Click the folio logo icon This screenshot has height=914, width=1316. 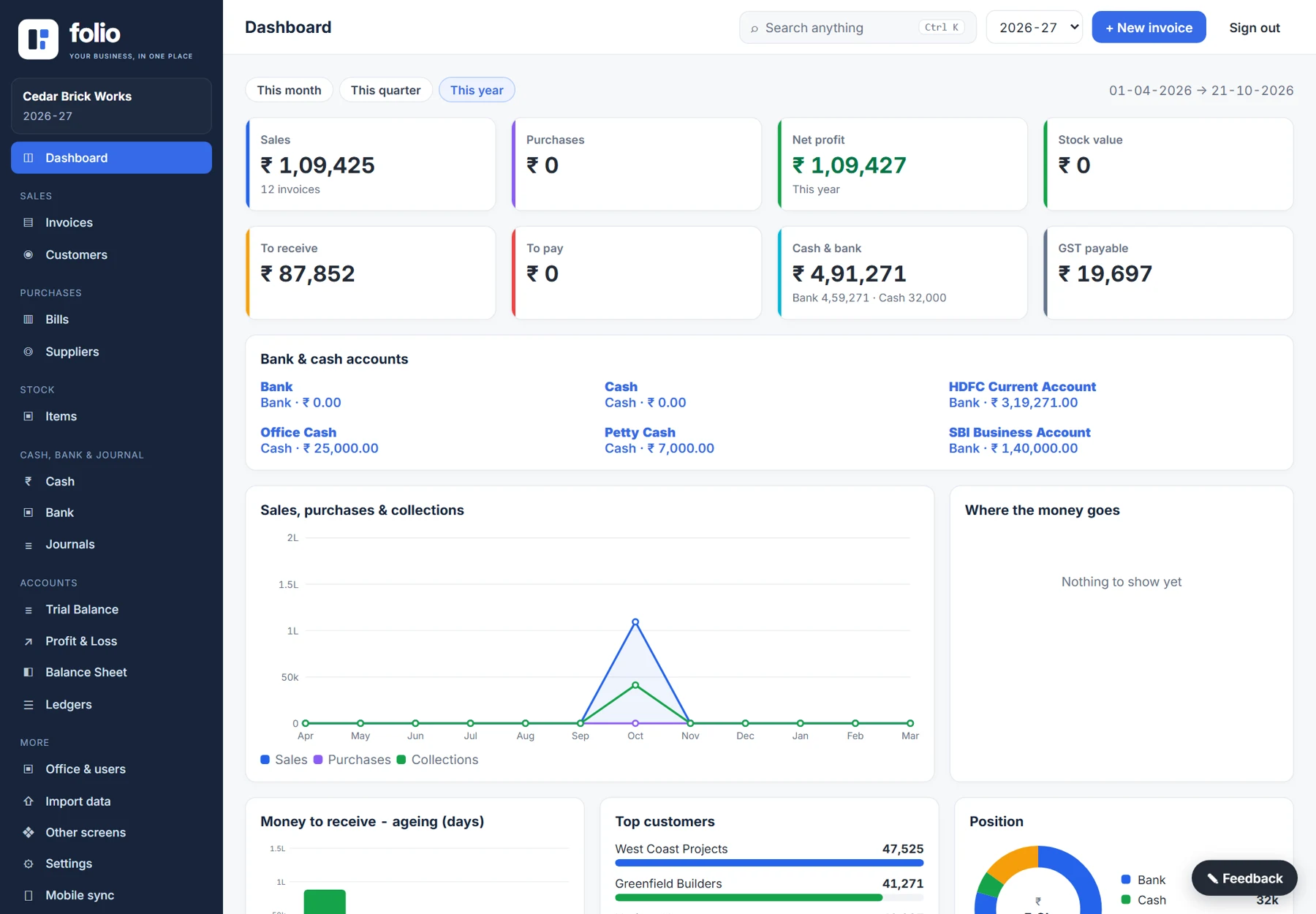coord(38,39)
